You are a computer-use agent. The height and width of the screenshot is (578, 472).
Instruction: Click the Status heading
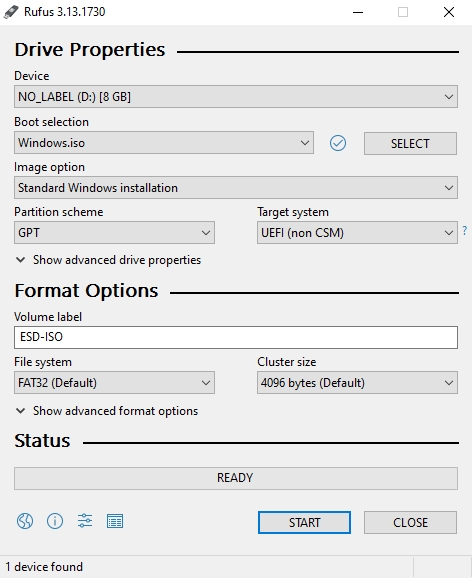[42, 441]
